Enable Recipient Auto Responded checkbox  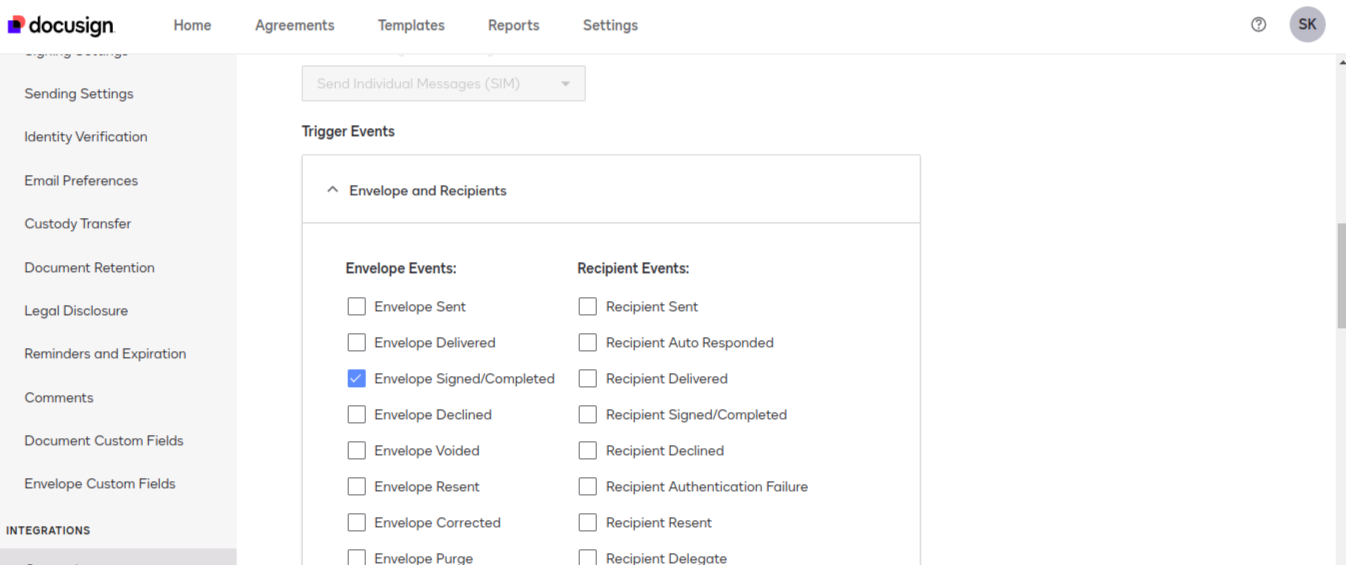pyautogui.click(x=587, y=342)
